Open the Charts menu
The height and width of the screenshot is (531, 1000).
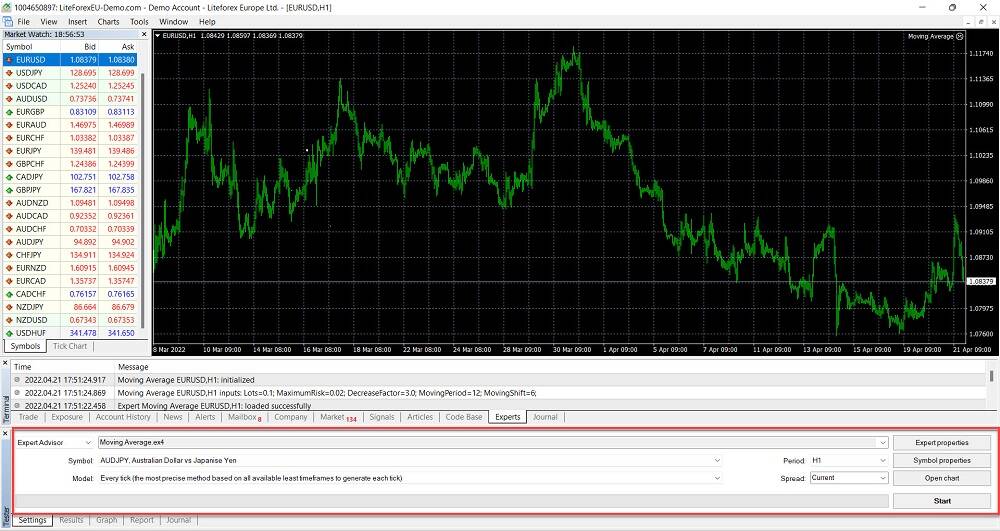tap(108, 22)
